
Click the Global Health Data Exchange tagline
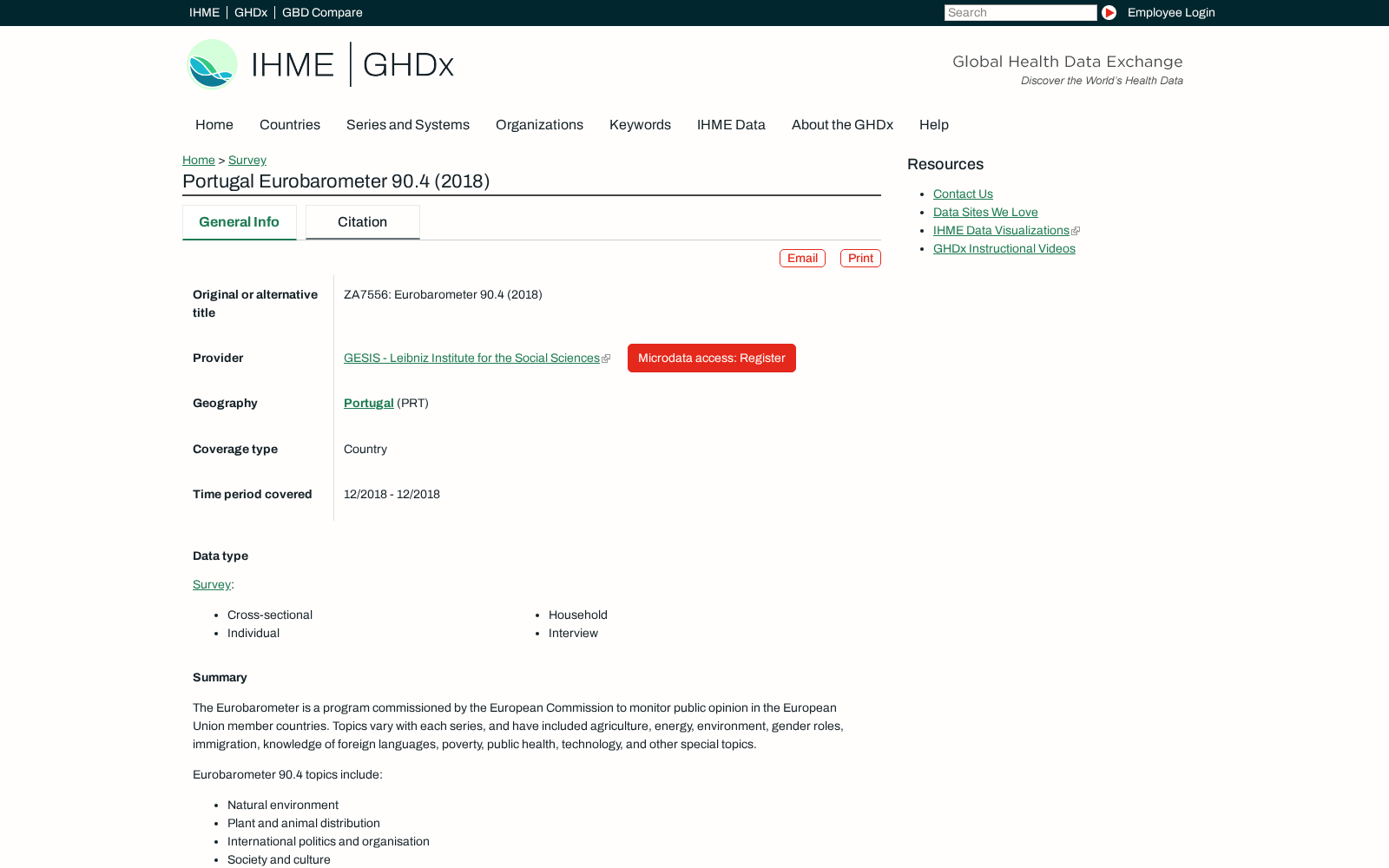pos(1068,62)
